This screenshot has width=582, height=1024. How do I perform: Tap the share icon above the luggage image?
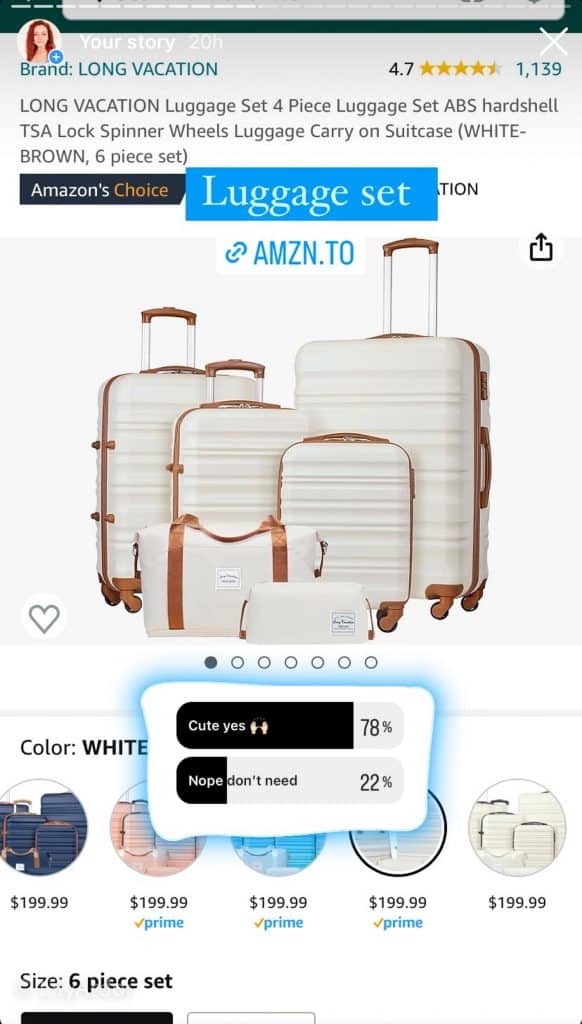coord(541,248)
